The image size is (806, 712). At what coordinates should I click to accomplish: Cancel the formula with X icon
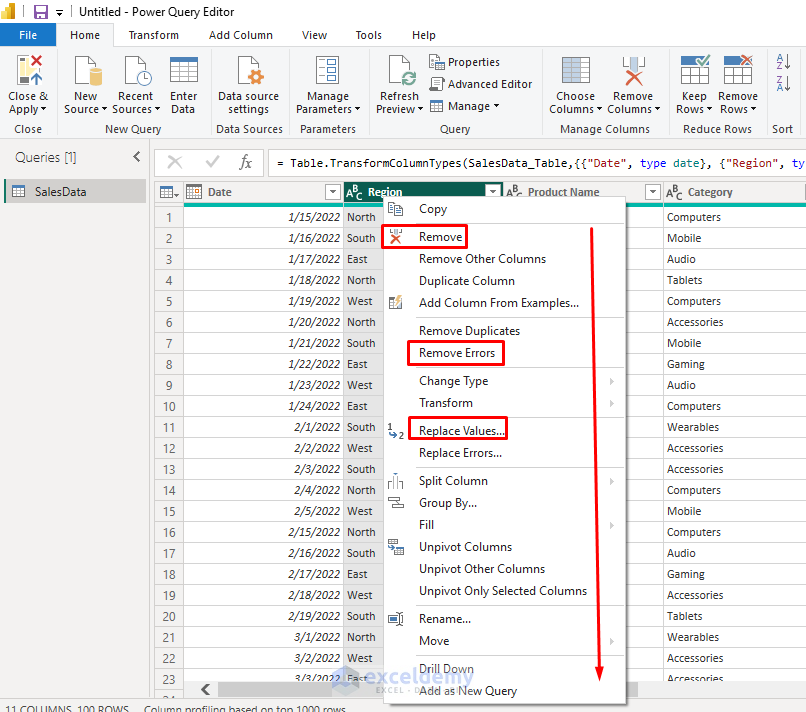175,162
